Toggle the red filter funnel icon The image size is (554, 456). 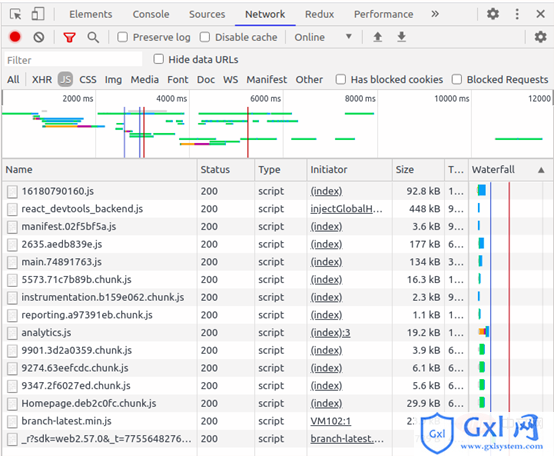[x=69, y=37]
